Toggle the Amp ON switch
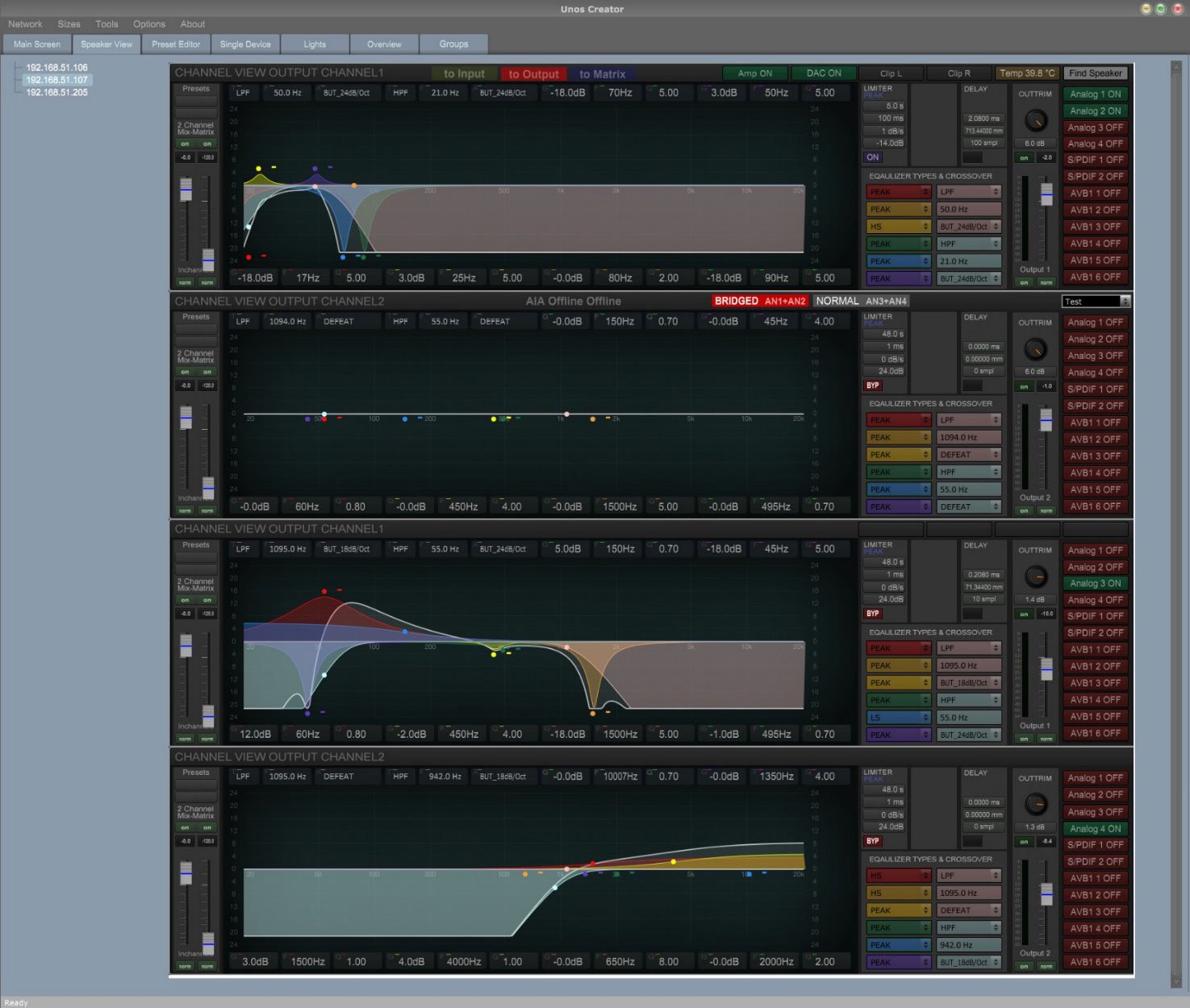The image size is (1190, 1008). pyautogui.click(x=754, y=73)
